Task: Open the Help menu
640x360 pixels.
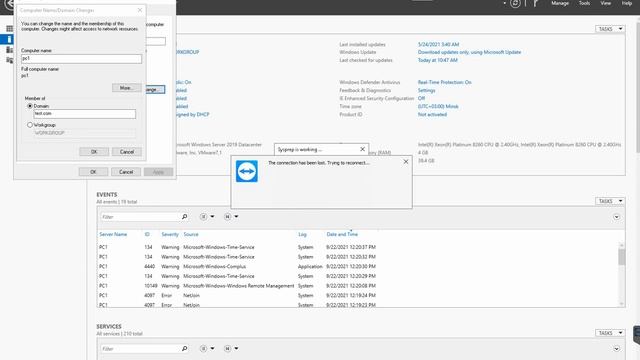Action: click(627, 3)
